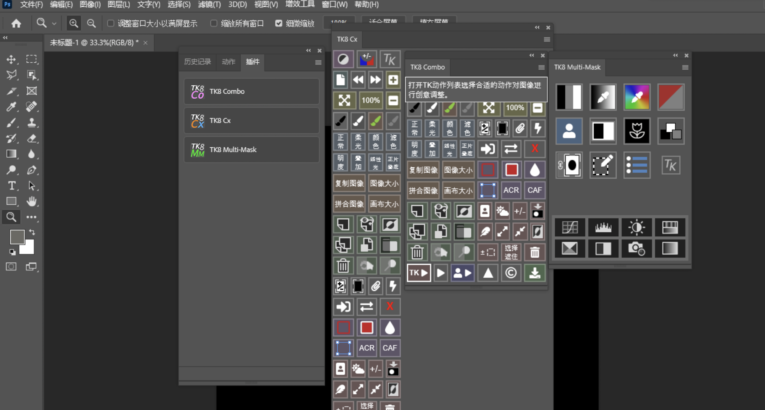Add Levels histogram adjustment in Multi-Mask
Viewport: 765px width, 410px height.
(x=603, y=227)
